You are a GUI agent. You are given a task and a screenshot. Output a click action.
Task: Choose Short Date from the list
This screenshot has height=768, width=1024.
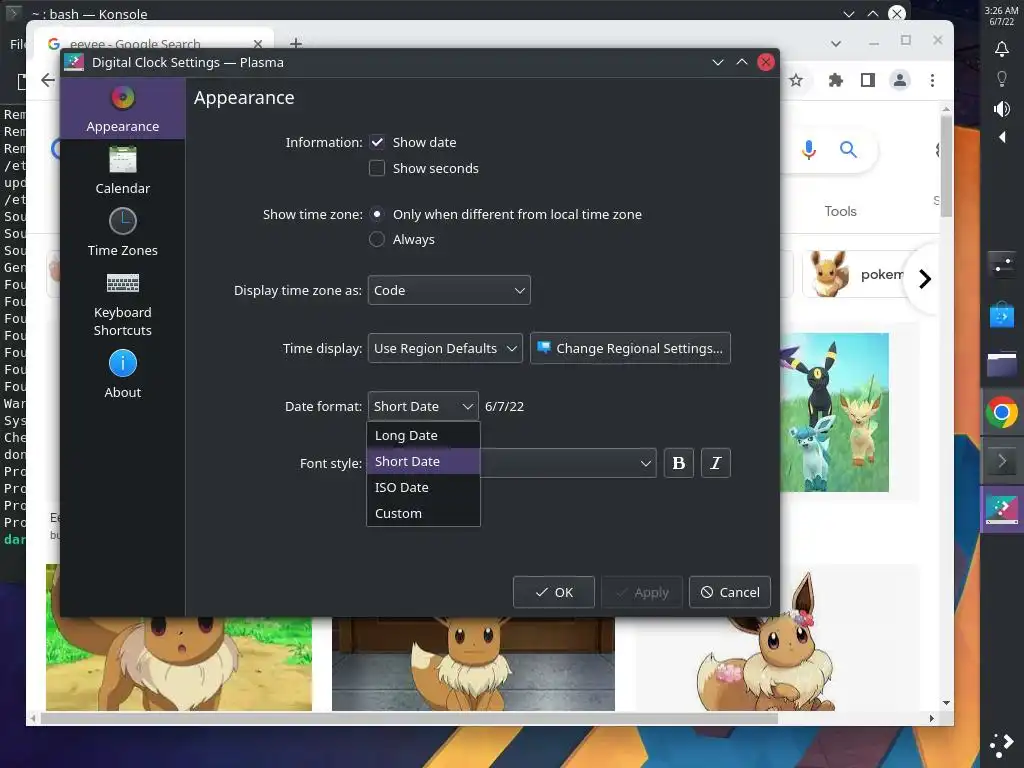[423, 462]
